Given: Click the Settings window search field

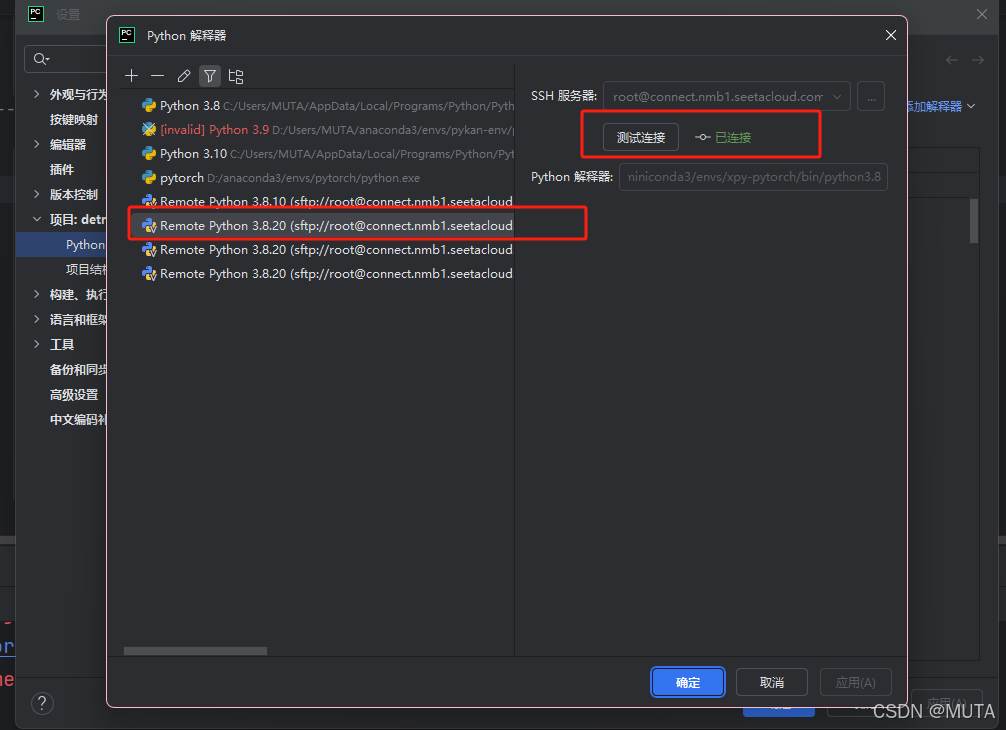Looking at the screenshot, I should click(x=65, y=59).
